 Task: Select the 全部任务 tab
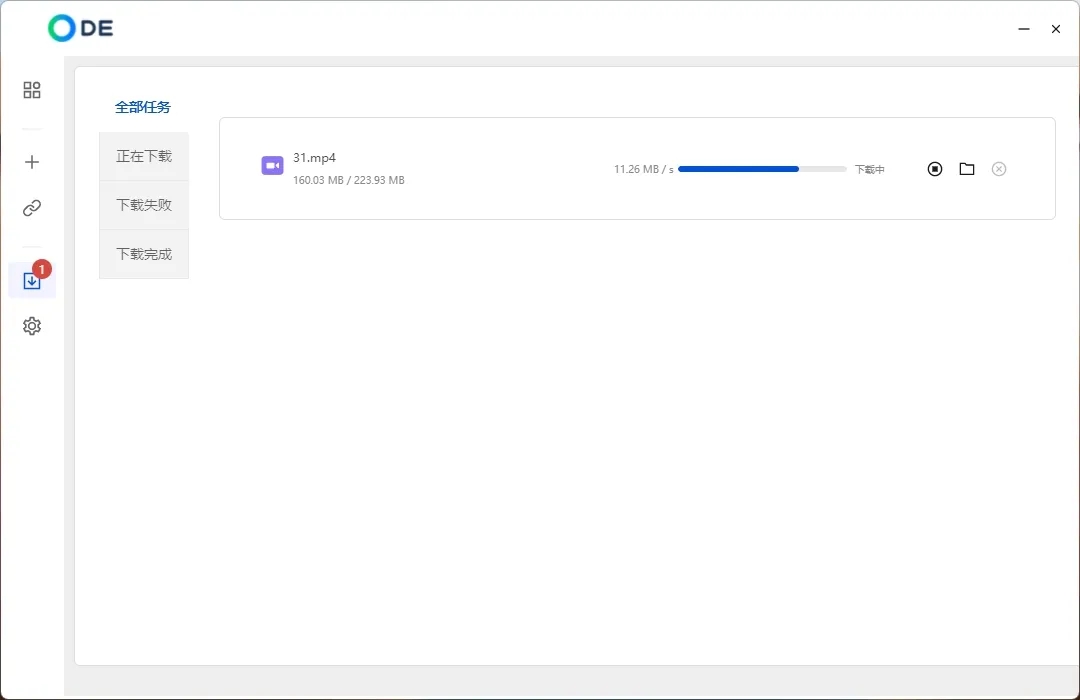[143, 107]
